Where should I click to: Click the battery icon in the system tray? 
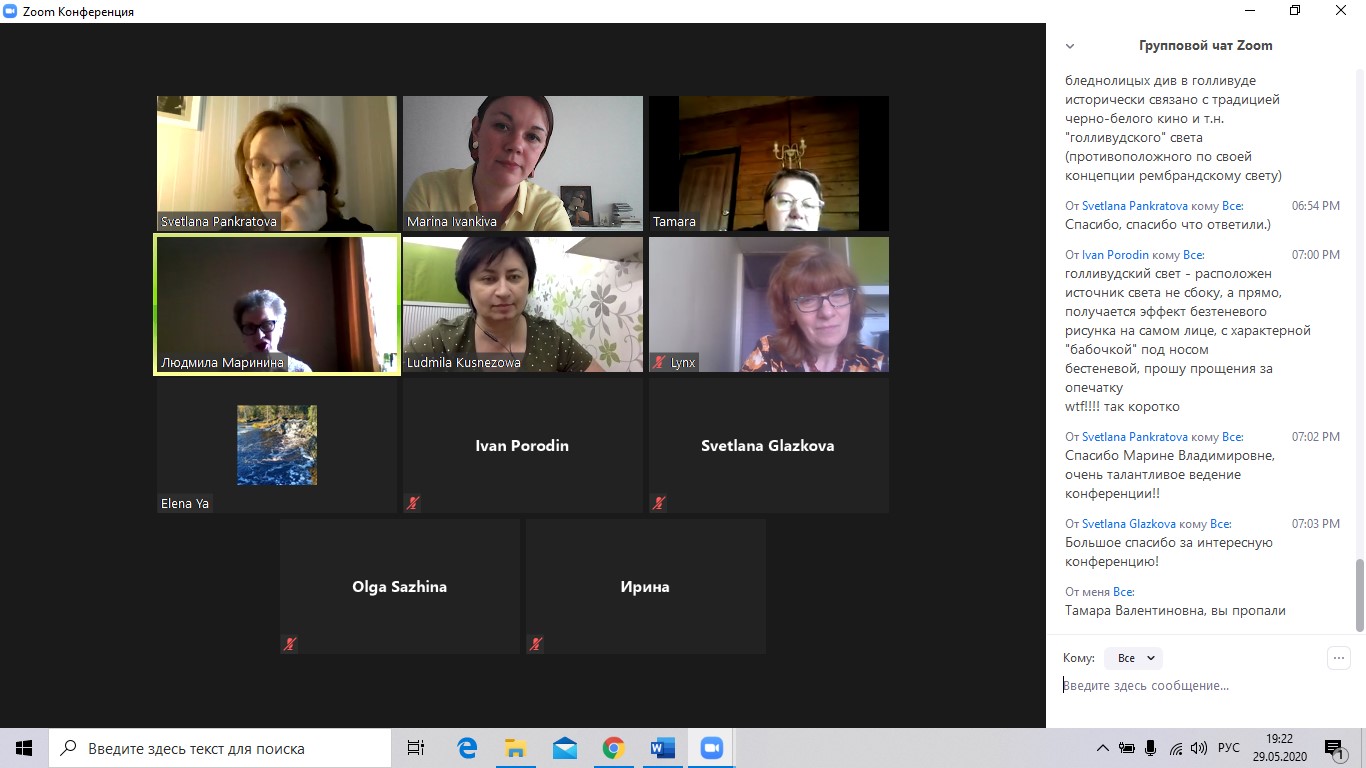tap(1127, 748)
